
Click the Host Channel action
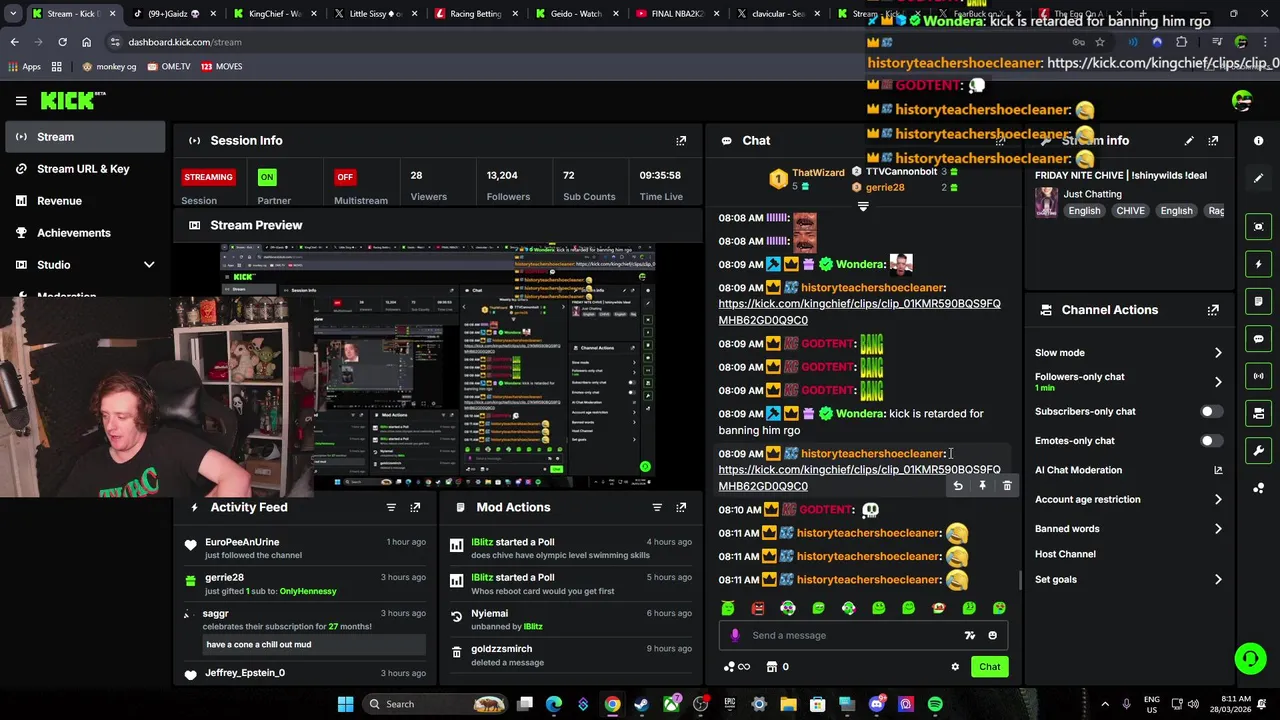click(x=1065, y=554)
